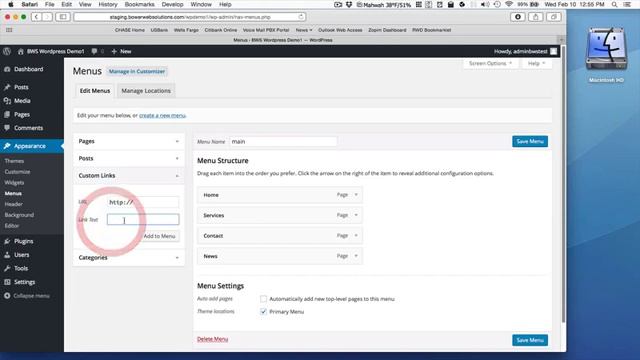Viewport: 640px width, 360px height.
Task: Expand the Contact menu item options
Action: [x=356, y=236]
